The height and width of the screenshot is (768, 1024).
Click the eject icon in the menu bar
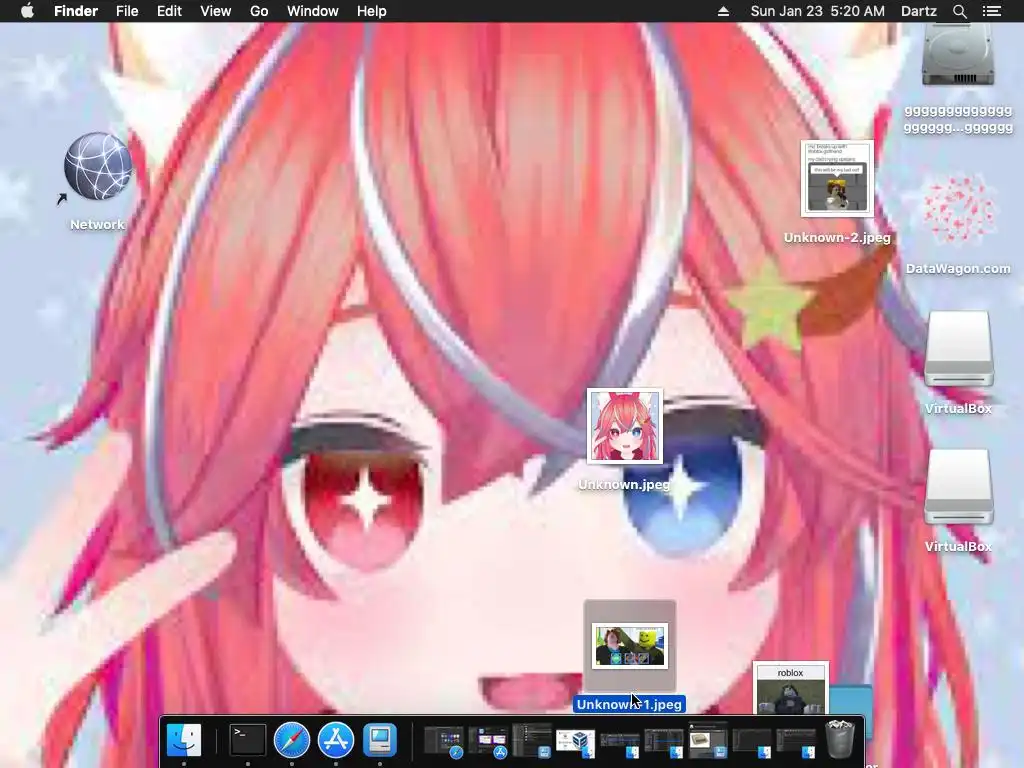click(x=723, y=11)
